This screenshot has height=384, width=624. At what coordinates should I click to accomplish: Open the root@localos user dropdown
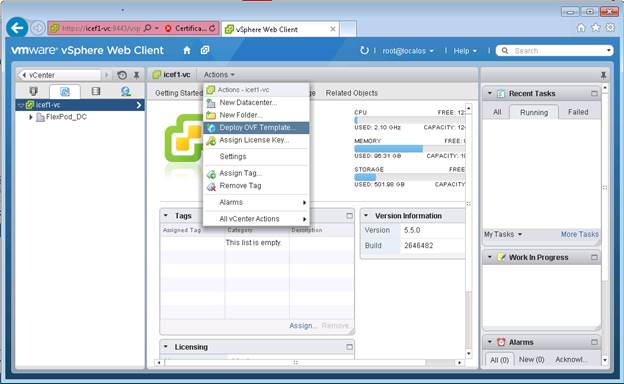(x=408, y=51)
